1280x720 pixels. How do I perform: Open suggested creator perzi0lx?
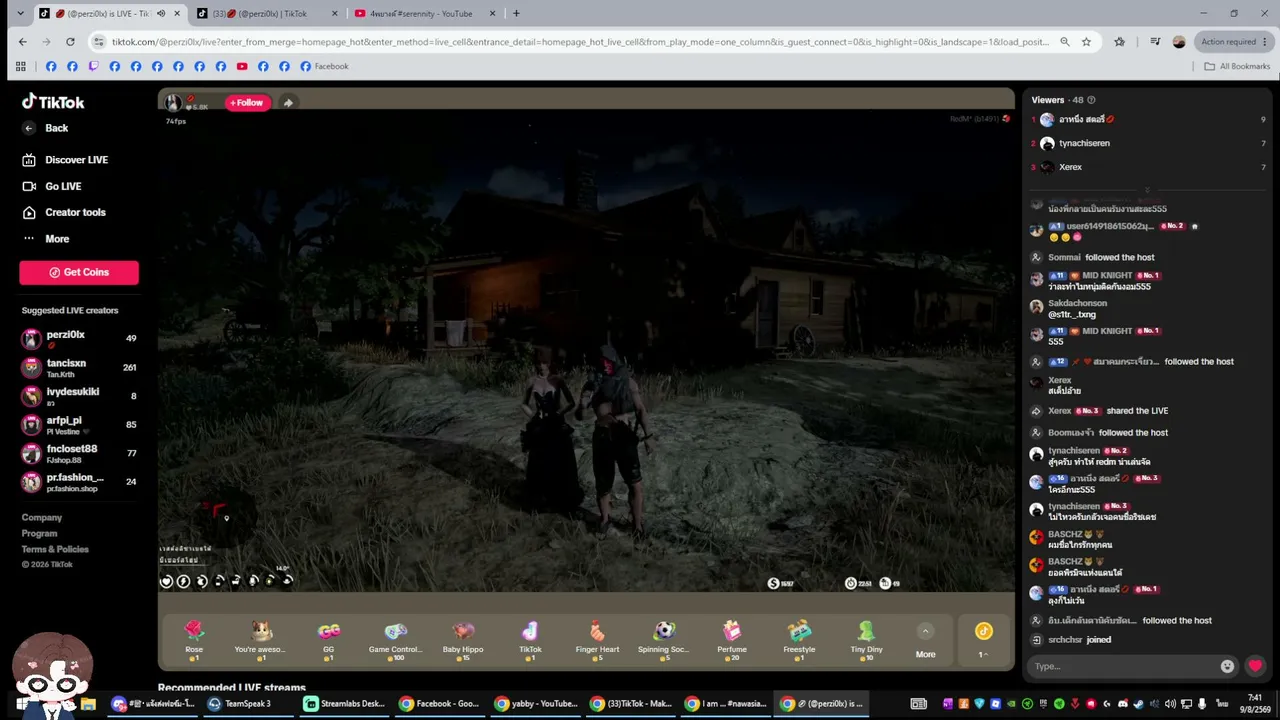pyautogui.click(x=79, y=339)
